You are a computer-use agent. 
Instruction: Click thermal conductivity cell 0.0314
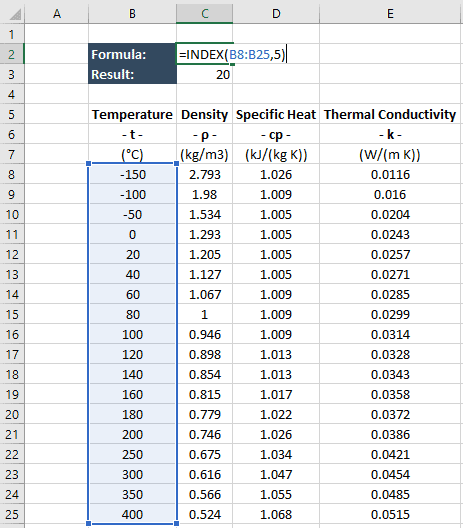390,334
